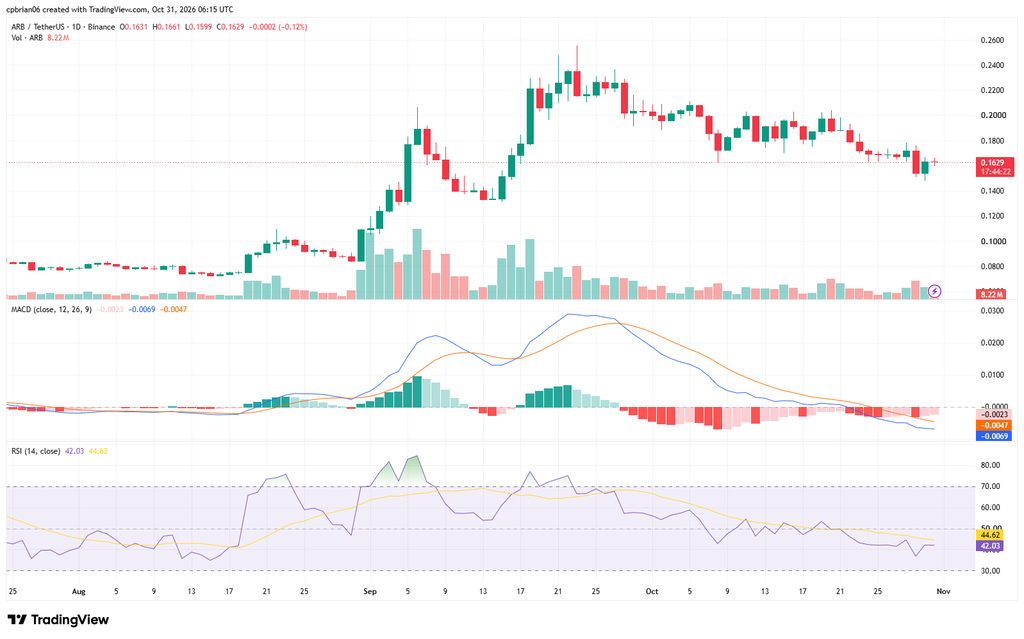Click the red 8.22M volume axis label

click(x=991, y=295)
